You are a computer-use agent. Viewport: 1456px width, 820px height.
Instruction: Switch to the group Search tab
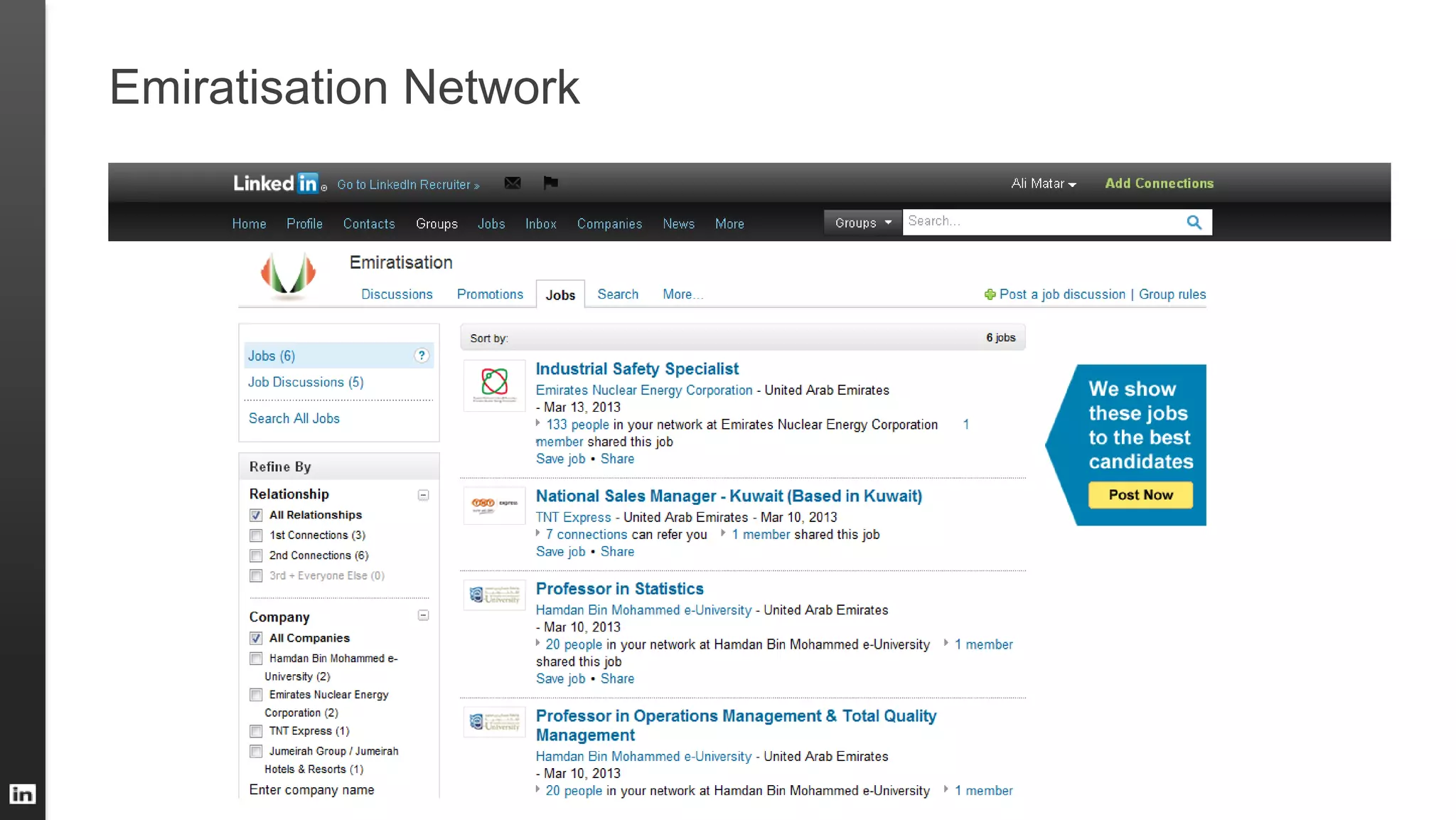click(x=618, y=294)
